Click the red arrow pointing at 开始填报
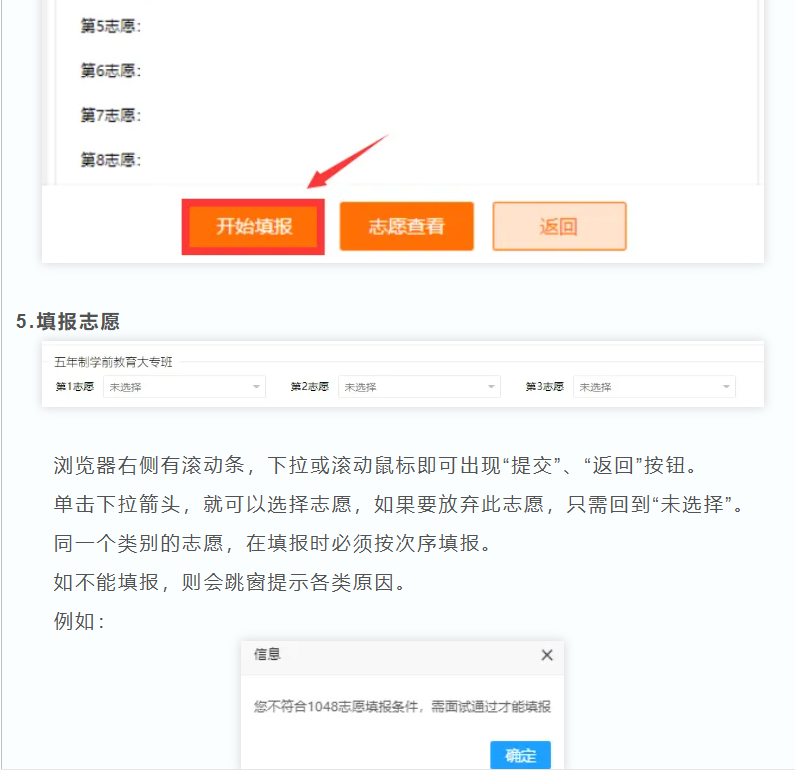The image size is (795, 775). pyautogui.click(x=347, y=161)
